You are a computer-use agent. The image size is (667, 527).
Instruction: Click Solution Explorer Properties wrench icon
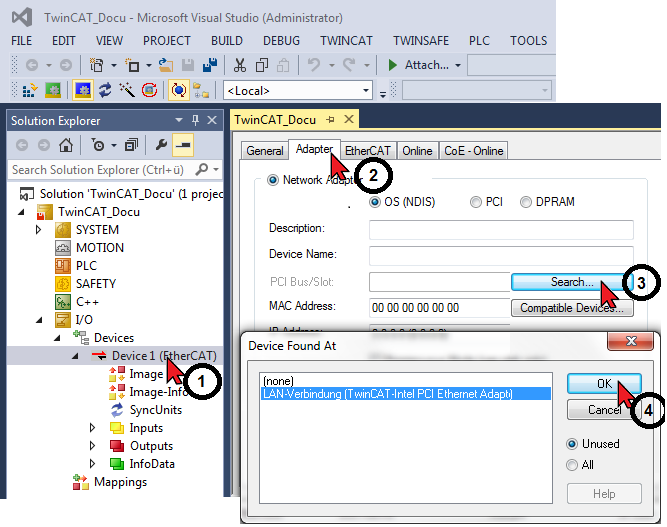tap(161, 145)
